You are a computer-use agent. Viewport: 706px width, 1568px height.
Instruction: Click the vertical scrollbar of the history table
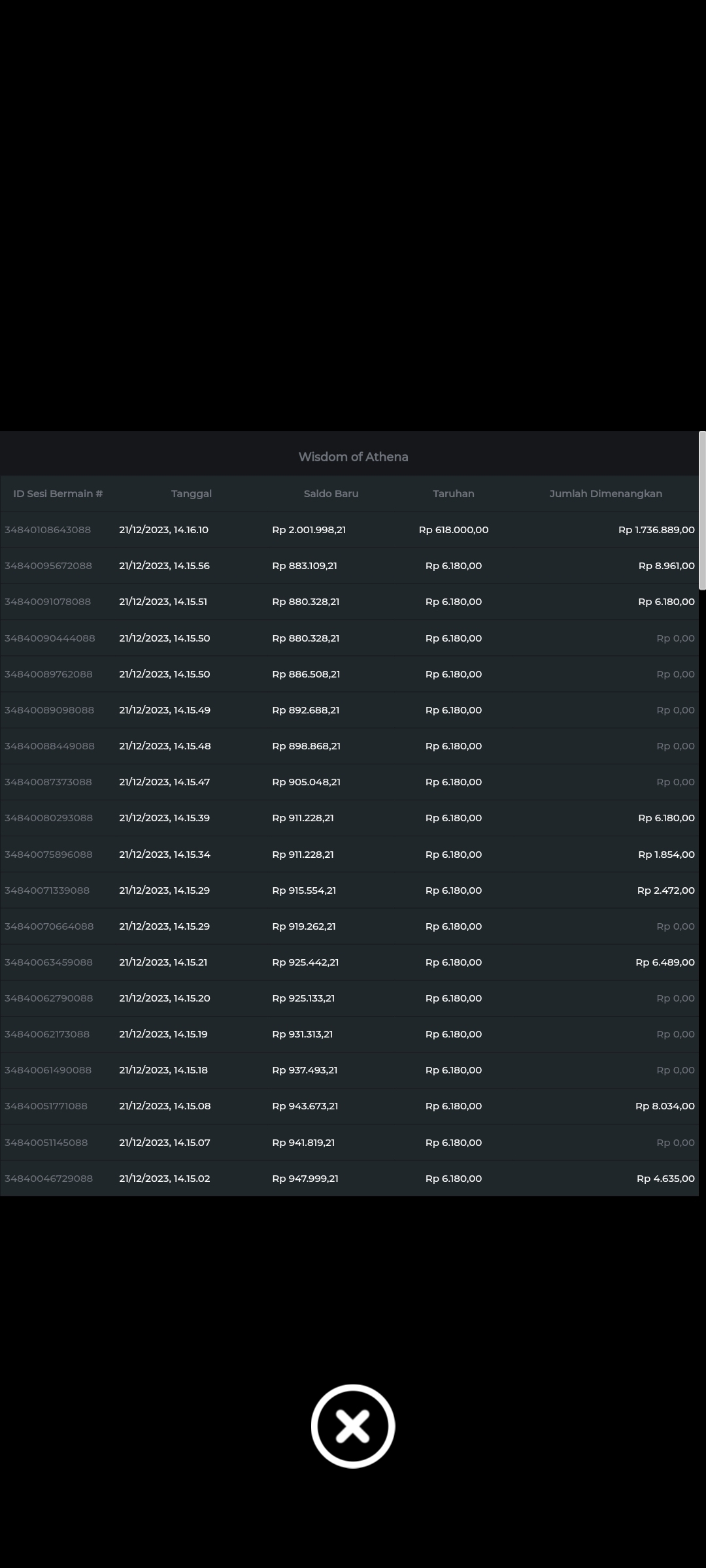coord(702,510)
